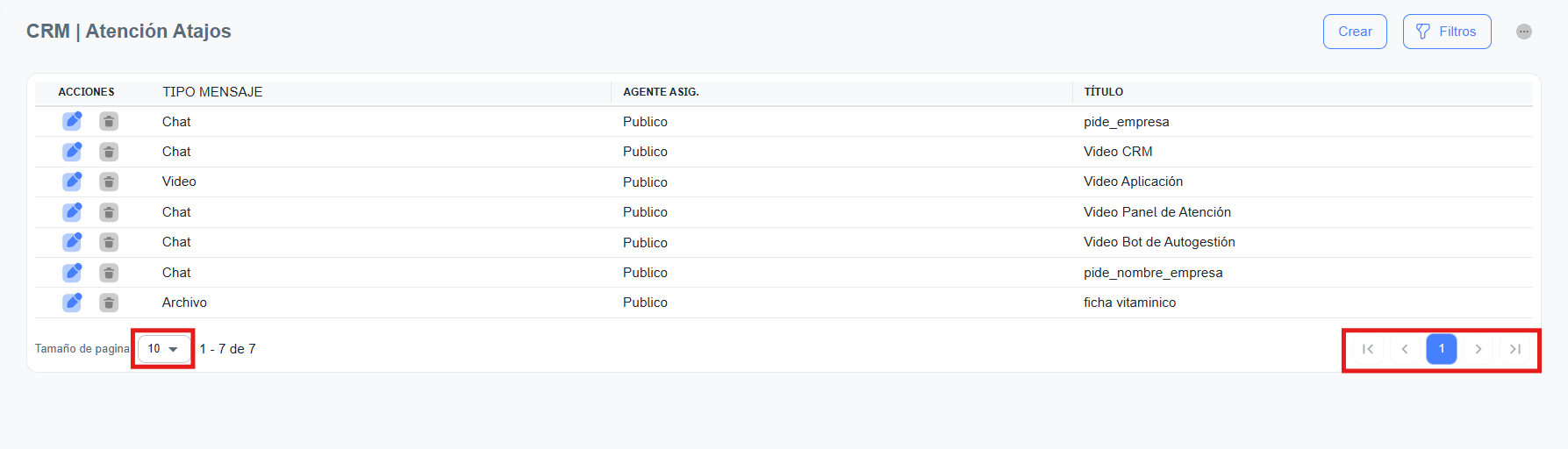Delete the Video Panel de Atención row
The image size is (1568, 449).
[109, 212]
